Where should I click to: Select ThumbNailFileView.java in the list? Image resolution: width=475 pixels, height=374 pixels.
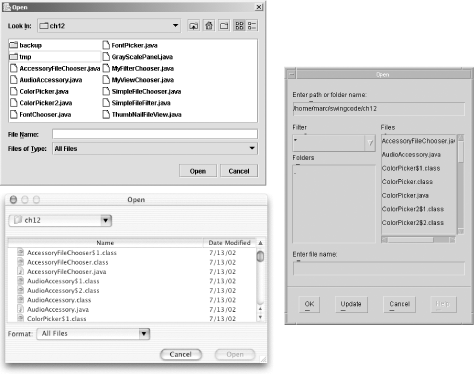(146, 114)
